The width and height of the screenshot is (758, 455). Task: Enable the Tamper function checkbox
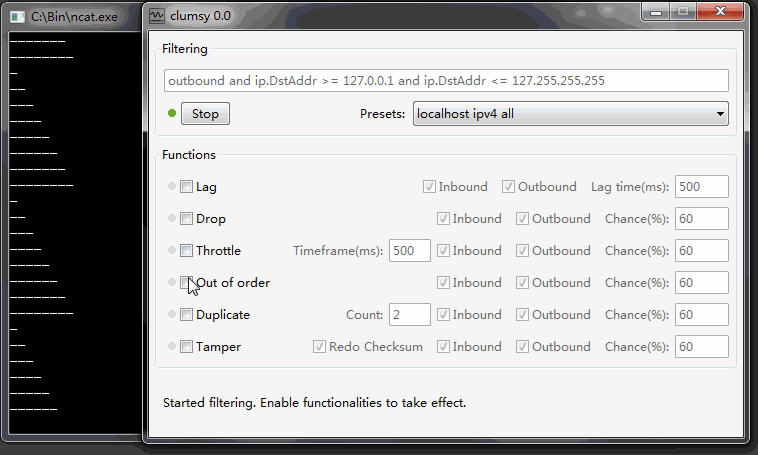(x=186, y=347)
